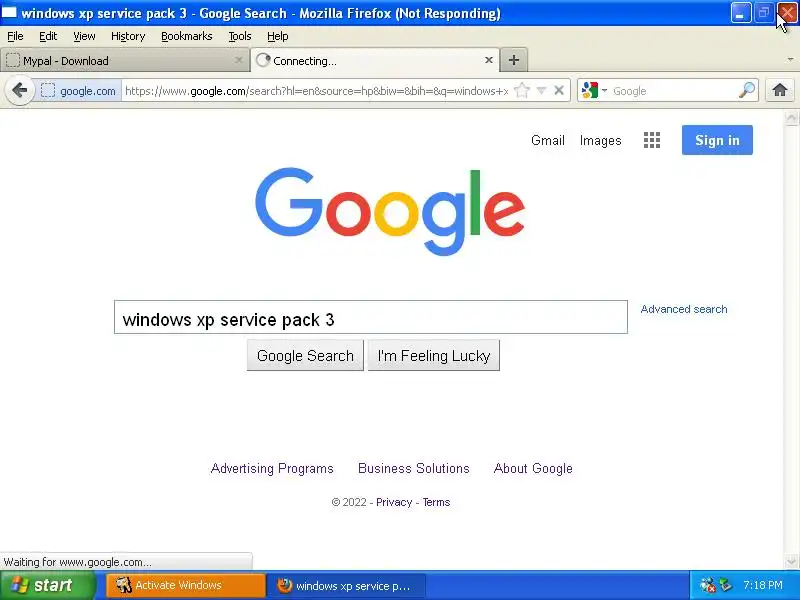Bookmark this page with the star icon
Image resolution: width=800 pixels, height=600 pixels.
click(521, 91)
